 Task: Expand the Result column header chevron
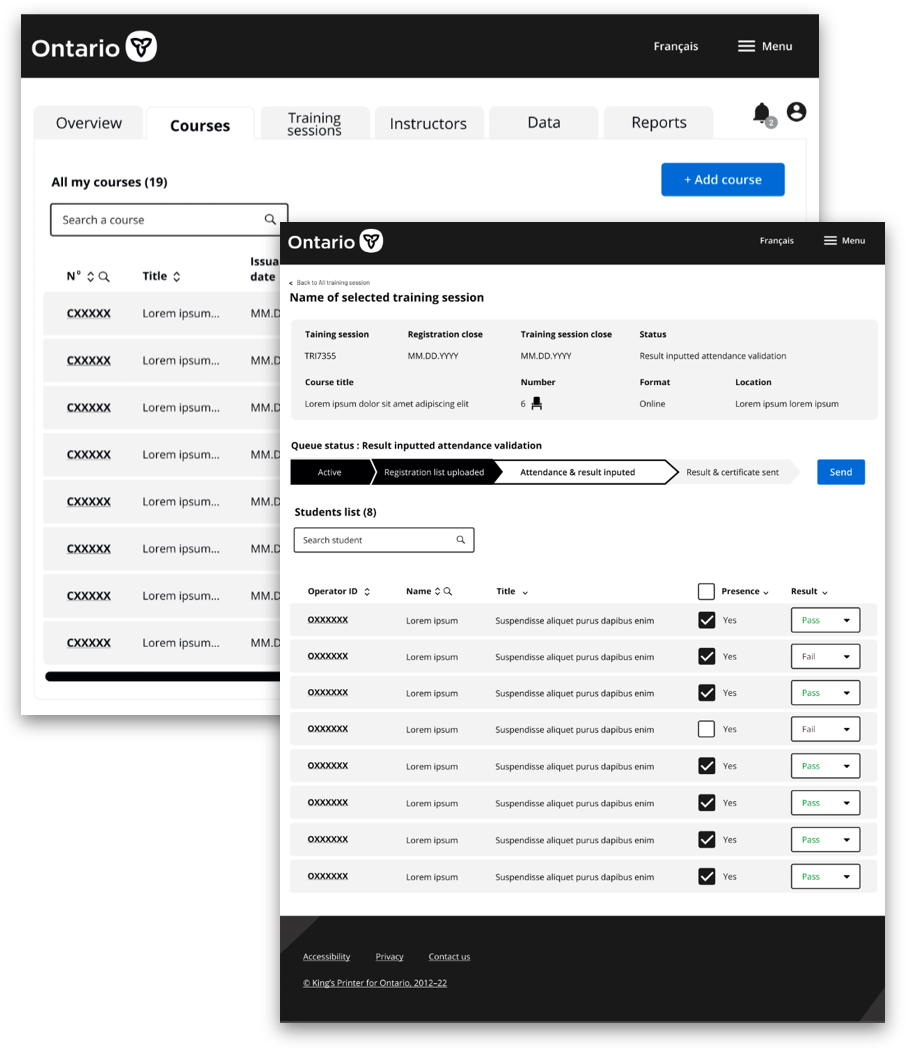pyautogui.click(x=825, y=593)
